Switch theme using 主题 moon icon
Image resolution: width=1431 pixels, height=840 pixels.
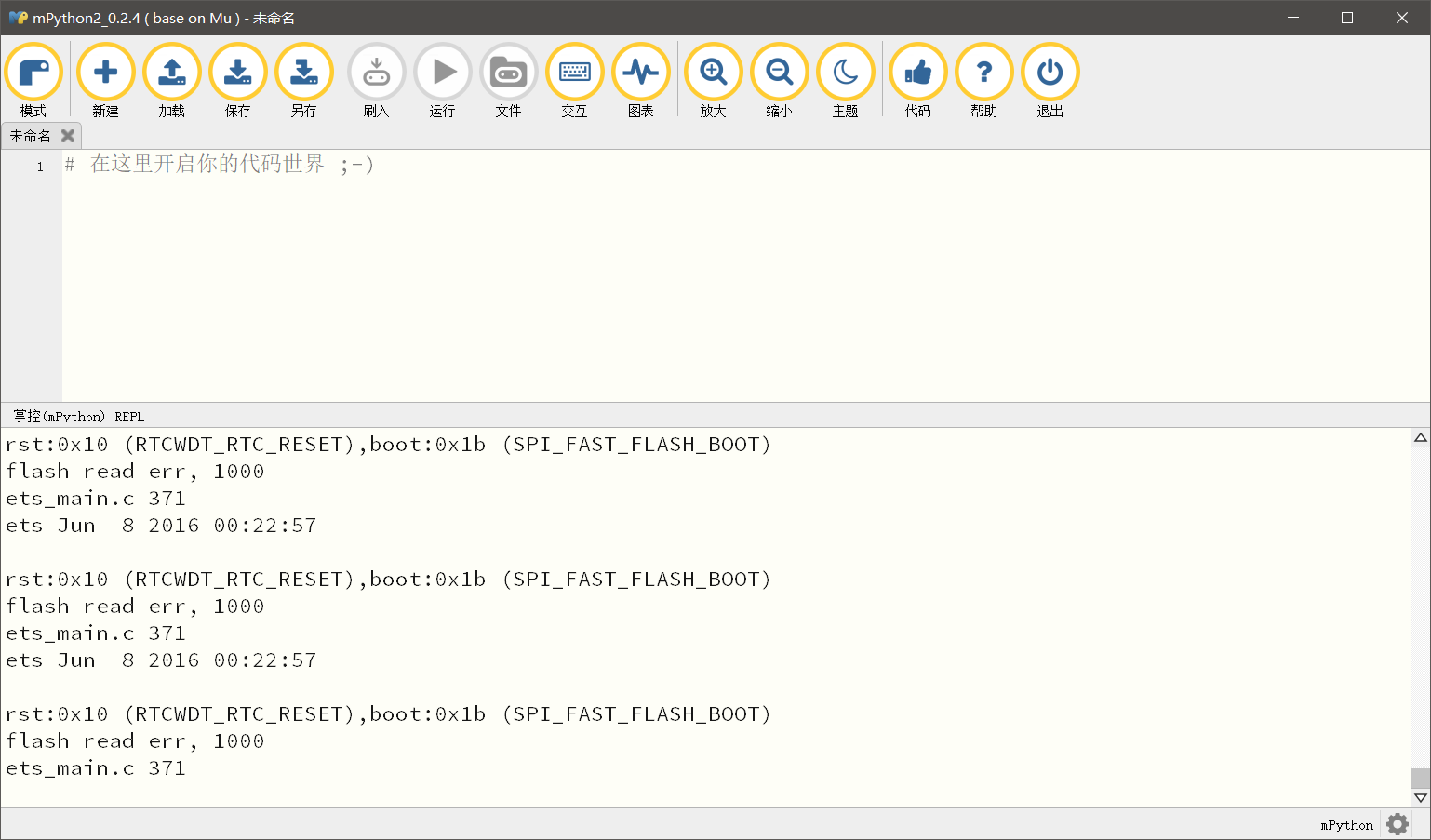[x=846, y=81]
